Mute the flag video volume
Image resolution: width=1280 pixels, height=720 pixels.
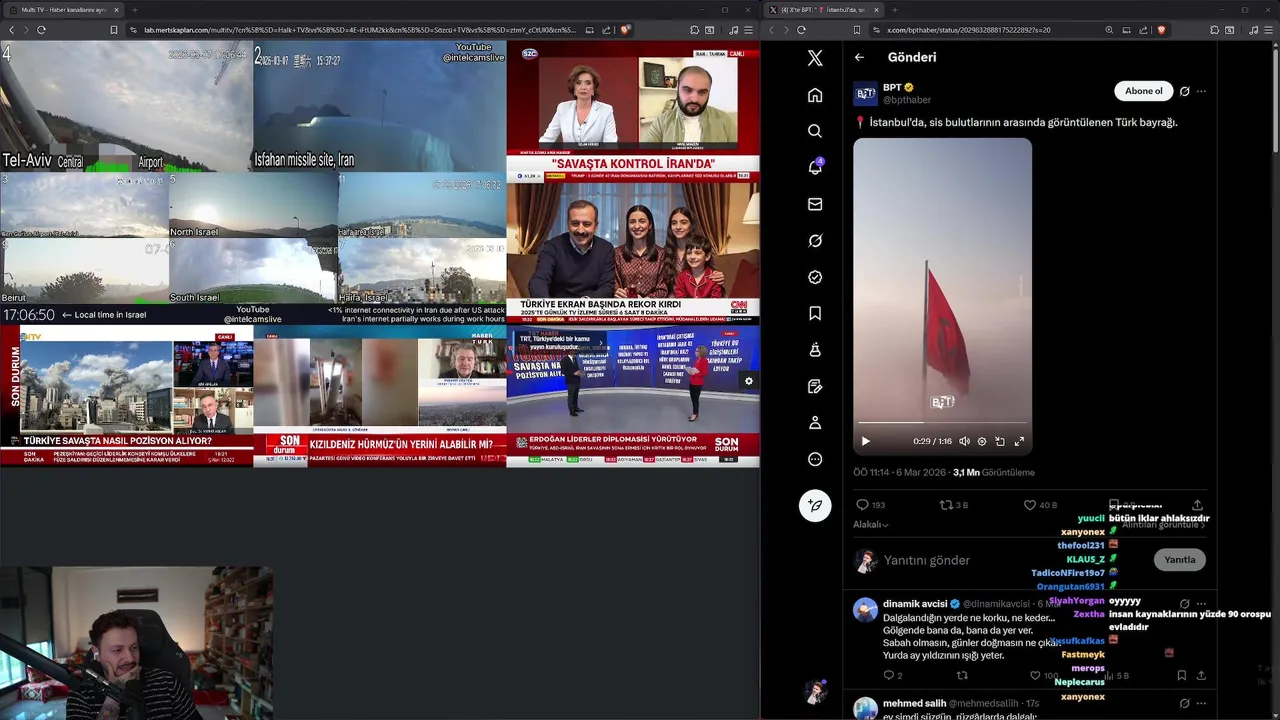(x=964, y=441)
